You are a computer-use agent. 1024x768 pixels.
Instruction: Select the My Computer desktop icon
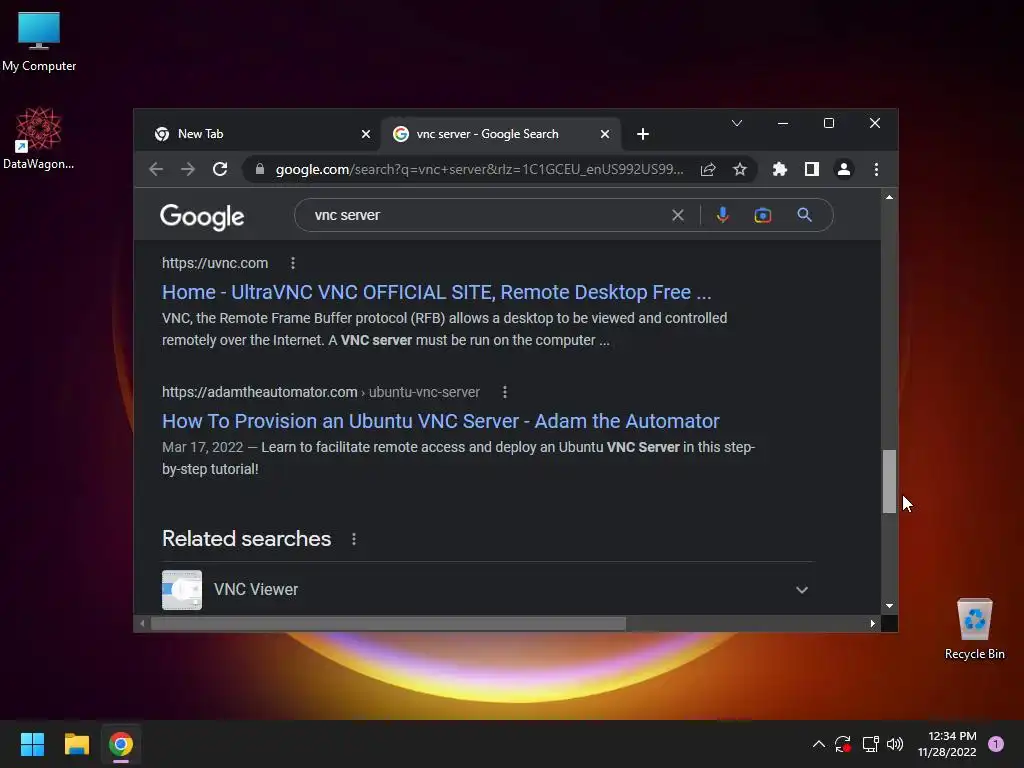coord(39,42)
